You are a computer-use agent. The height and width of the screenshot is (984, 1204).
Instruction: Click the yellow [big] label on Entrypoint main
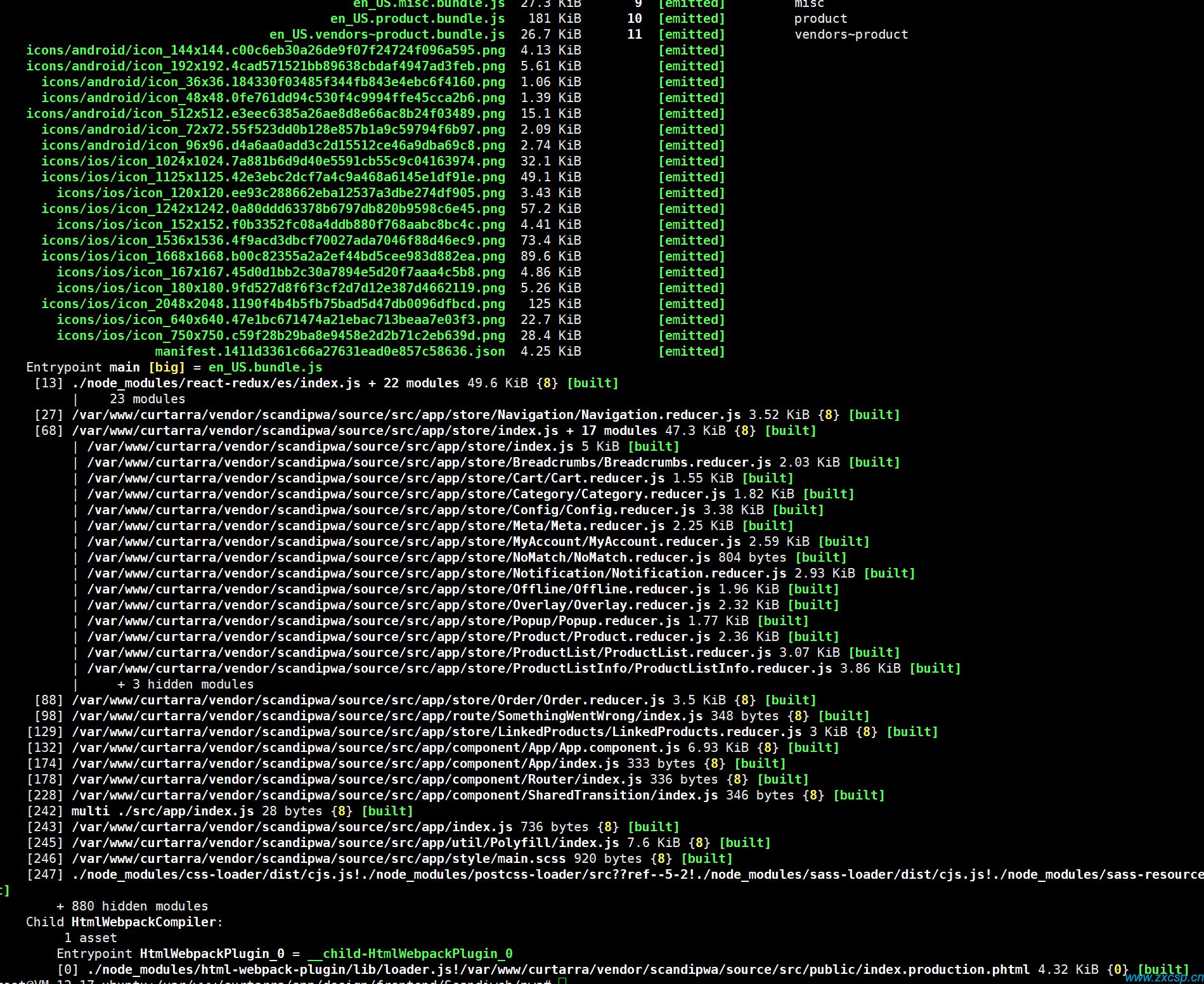tap(167, 367)
